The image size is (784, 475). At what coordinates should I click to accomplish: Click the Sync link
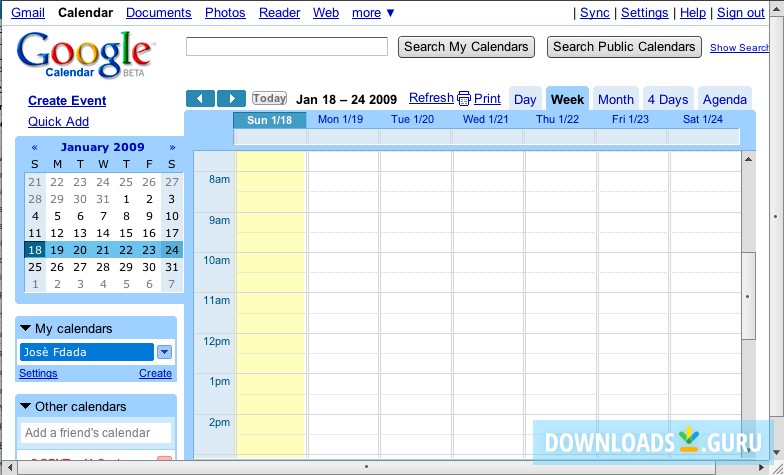tap(595, 13)
